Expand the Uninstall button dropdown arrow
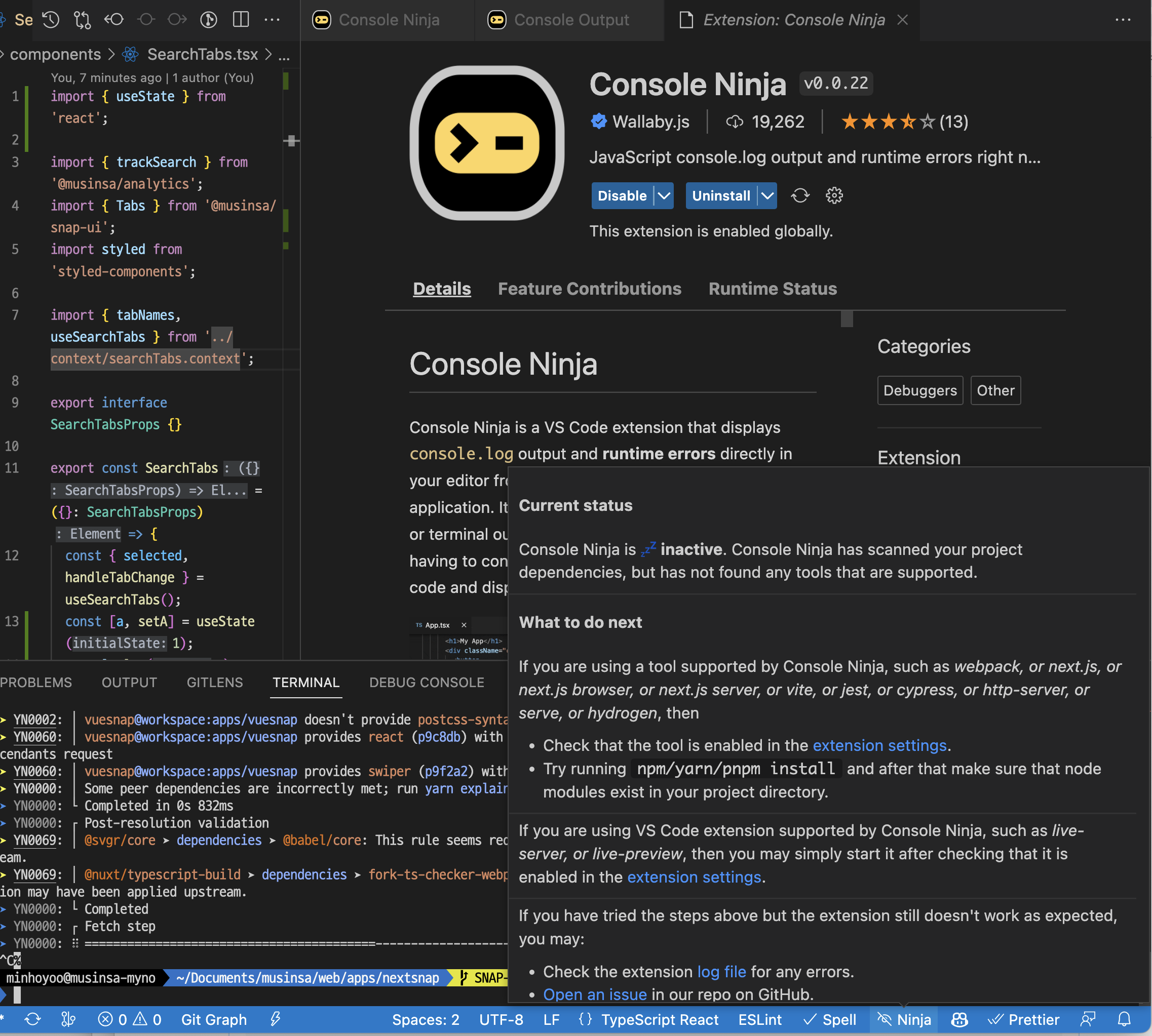This screenshot has height=1036, width=1152. coord(767,196)
